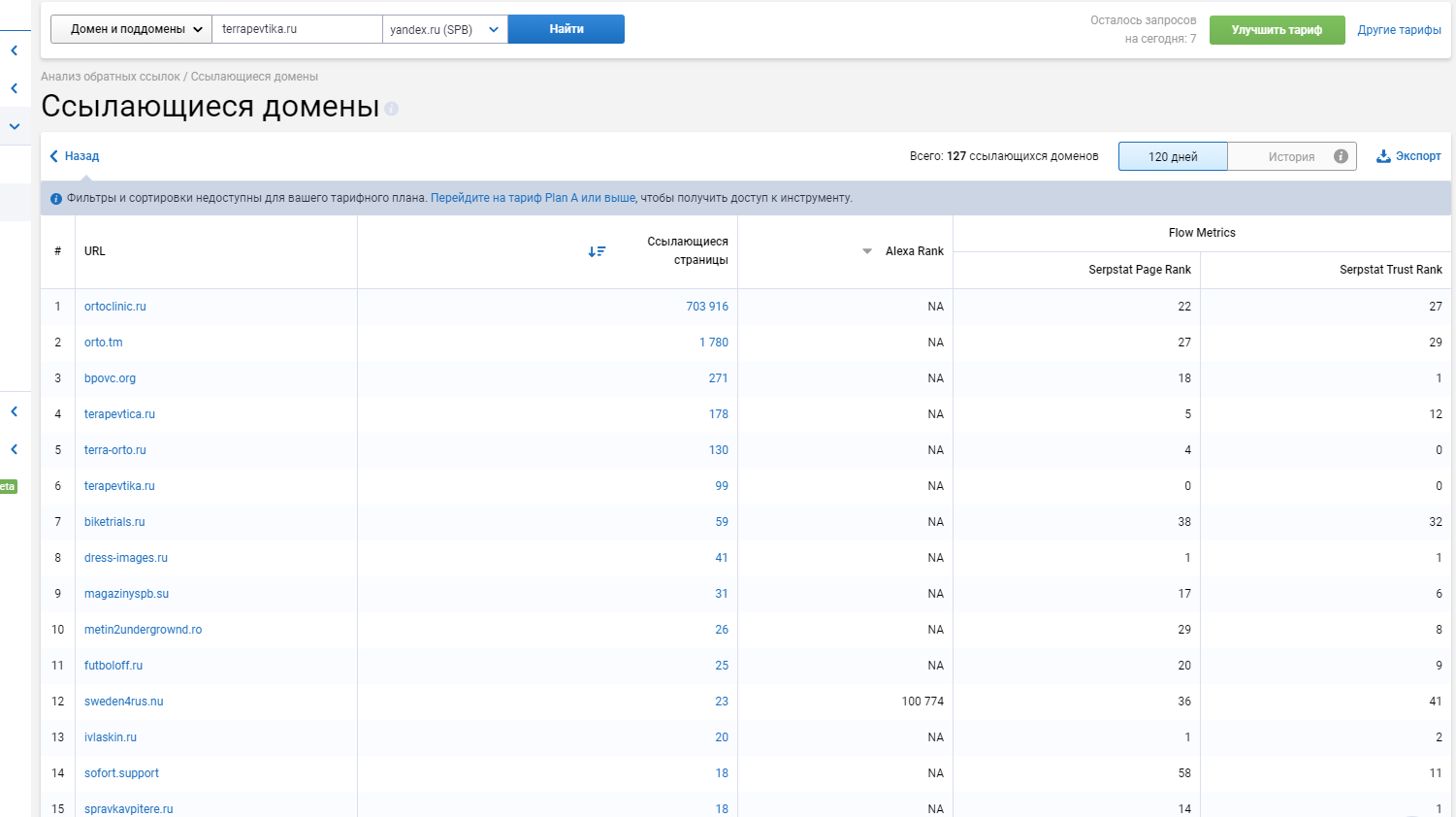Click the sort triangle next to Alexa Rank
The height and width of the screenshot is (817, 1456).
(867, 251)
